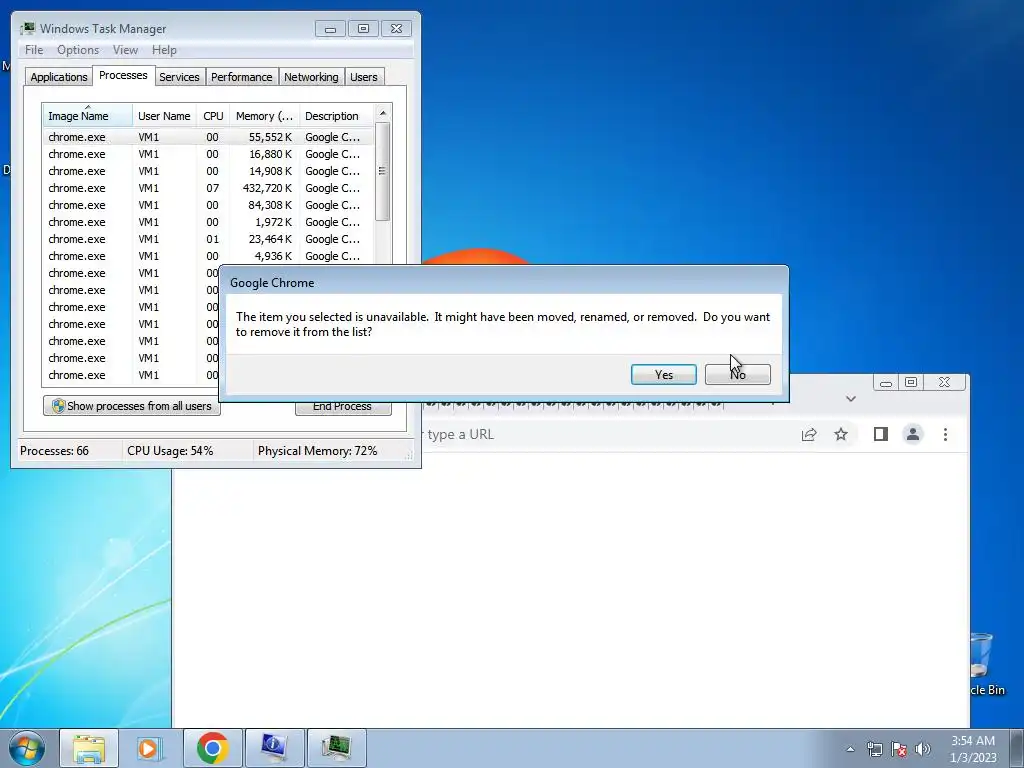Select chrome.exe row using 55,552 K
This screenshot has height=768, width=1024.
(x=208, y=137)
